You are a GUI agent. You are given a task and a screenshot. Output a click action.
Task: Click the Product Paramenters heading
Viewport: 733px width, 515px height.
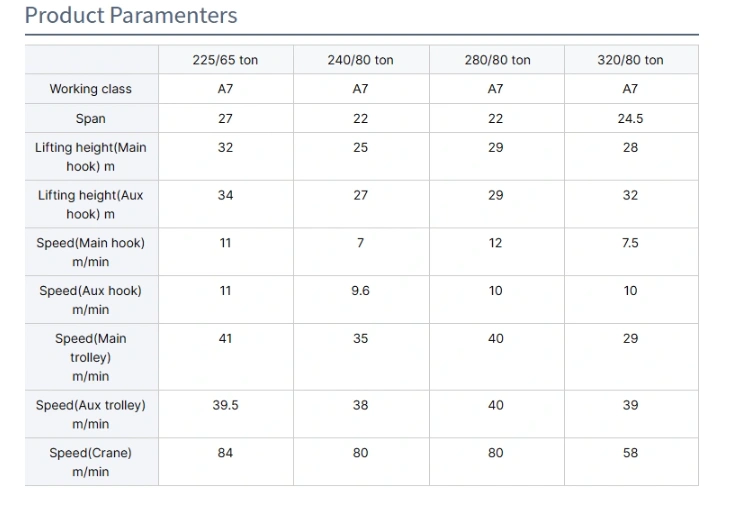pos(131,16)
